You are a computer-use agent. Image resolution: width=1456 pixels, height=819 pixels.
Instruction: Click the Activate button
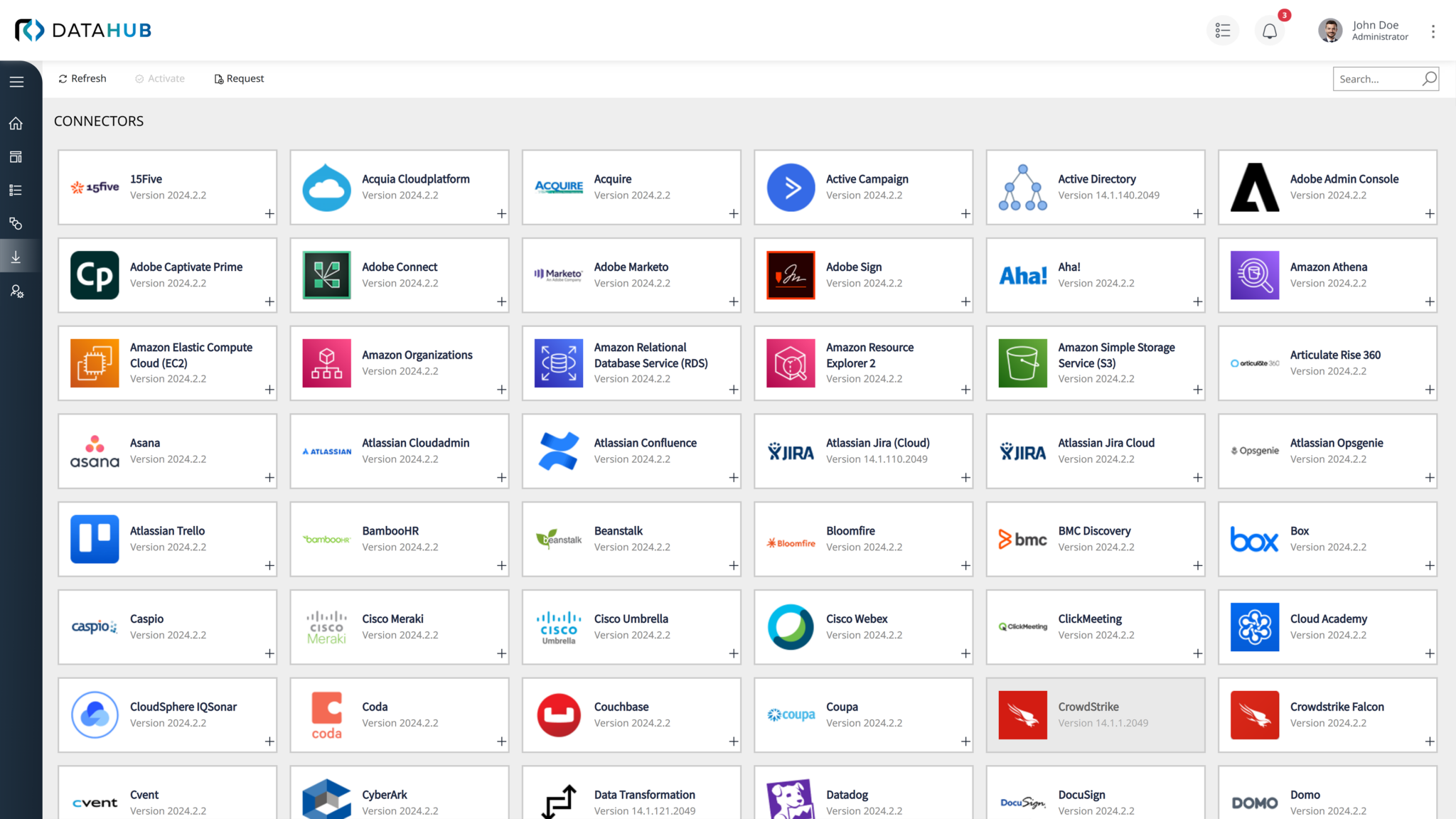(160, 78)
